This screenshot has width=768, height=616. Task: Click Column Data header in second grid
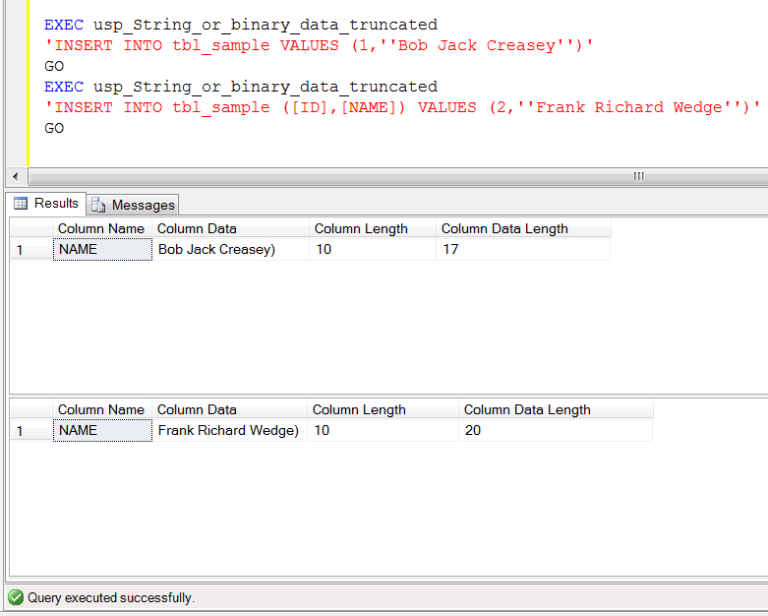[230, 410]
